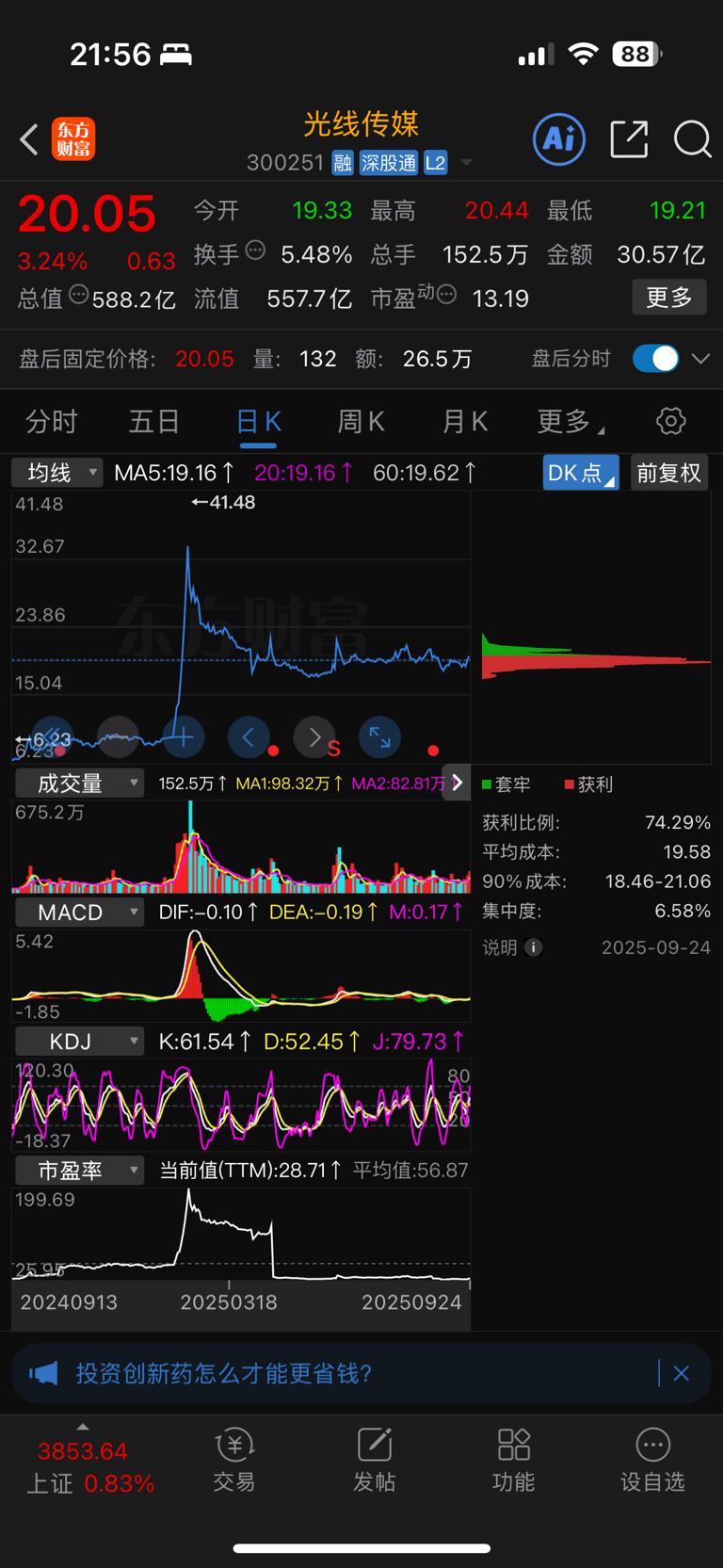Open 更多 chart period dropdown tab
This screenshot has width=724, height=1568.
coord(570,421)
